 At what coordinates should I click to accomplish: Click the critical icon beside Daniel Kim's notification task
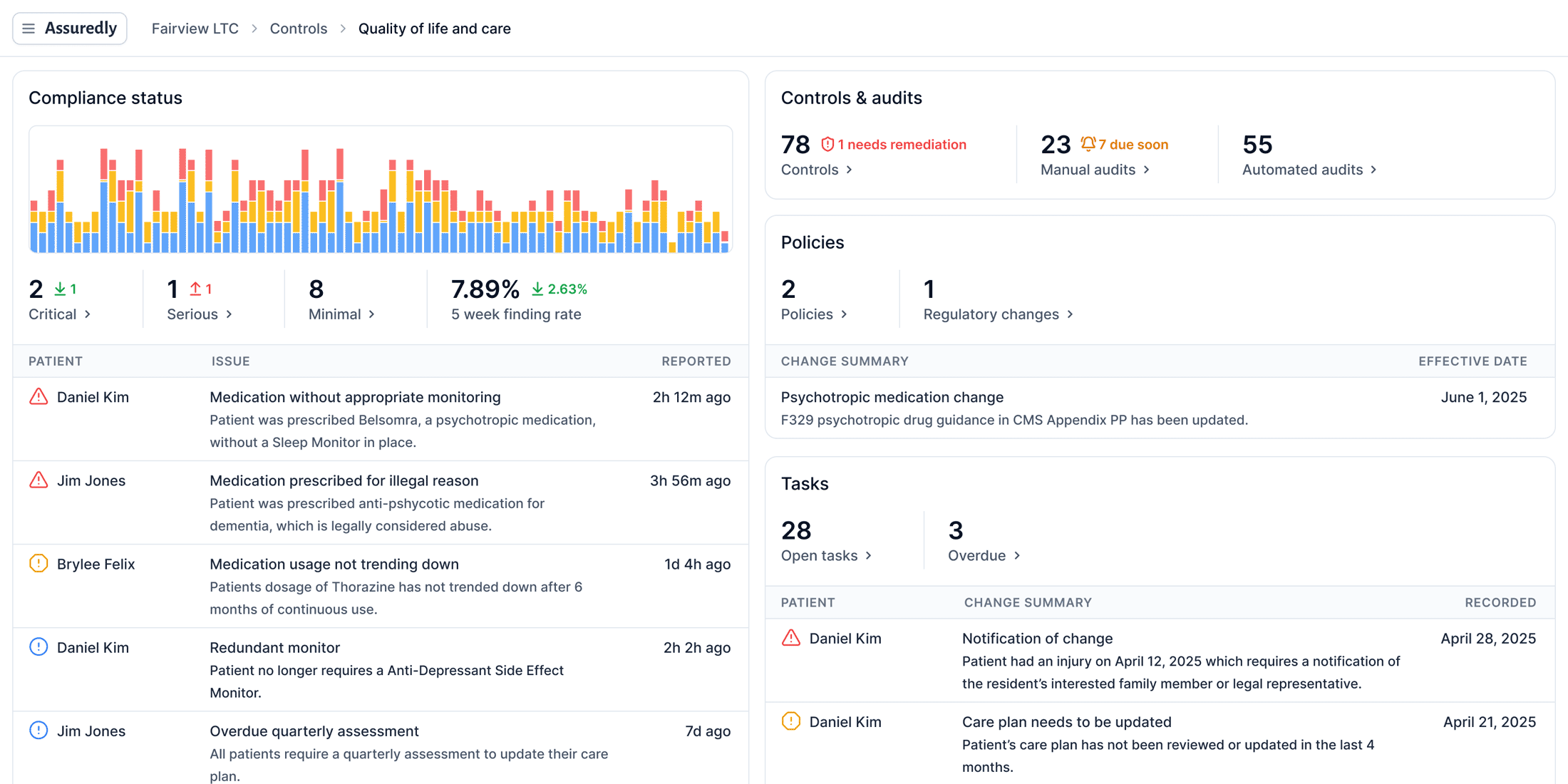click(x=793, y=639)
